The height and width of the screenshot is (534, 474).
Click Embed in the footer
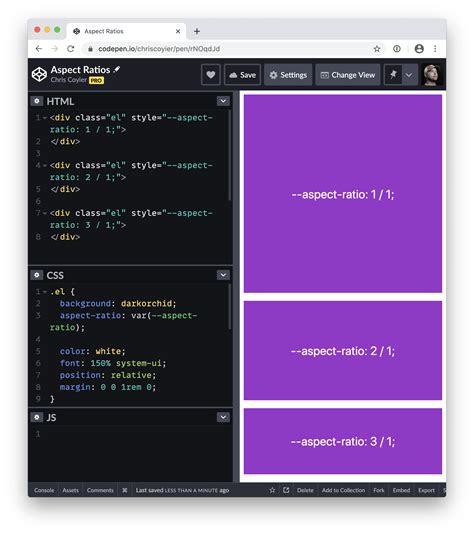[401, 490]
